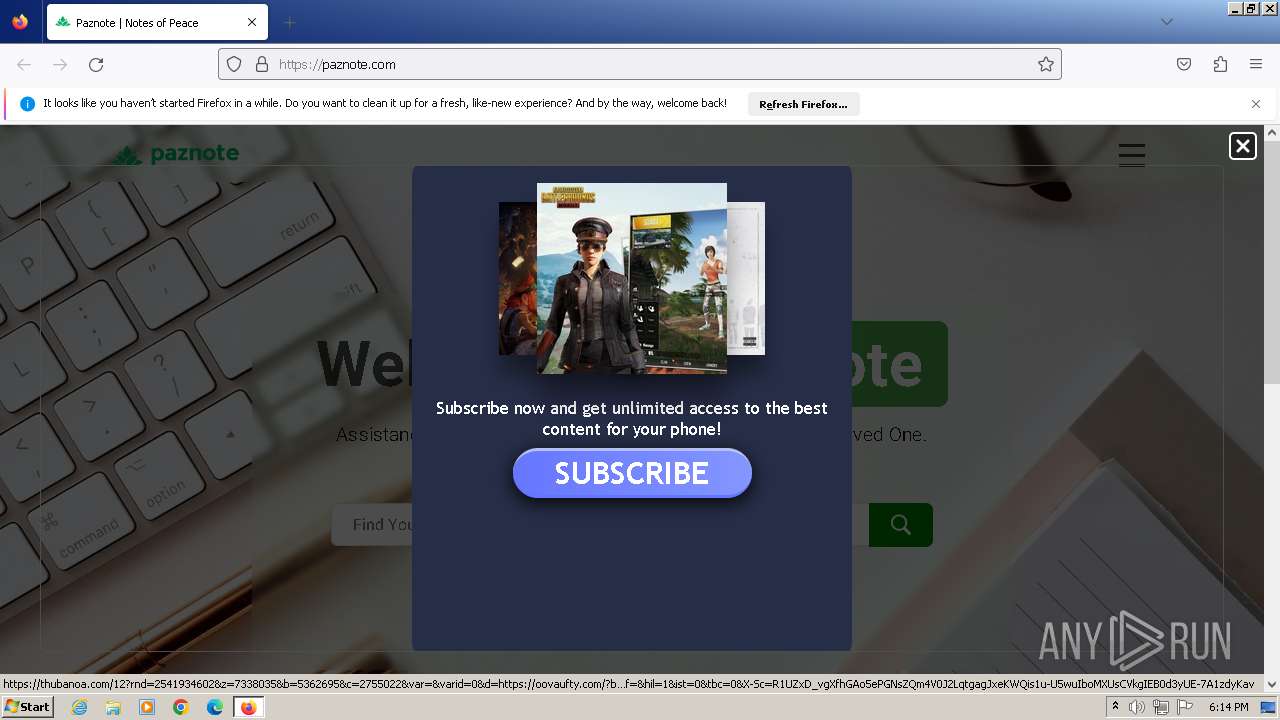This screenshot has width=1280, height=720.
Task: Bookmark this page with star icon
Action: [1046, 64]
